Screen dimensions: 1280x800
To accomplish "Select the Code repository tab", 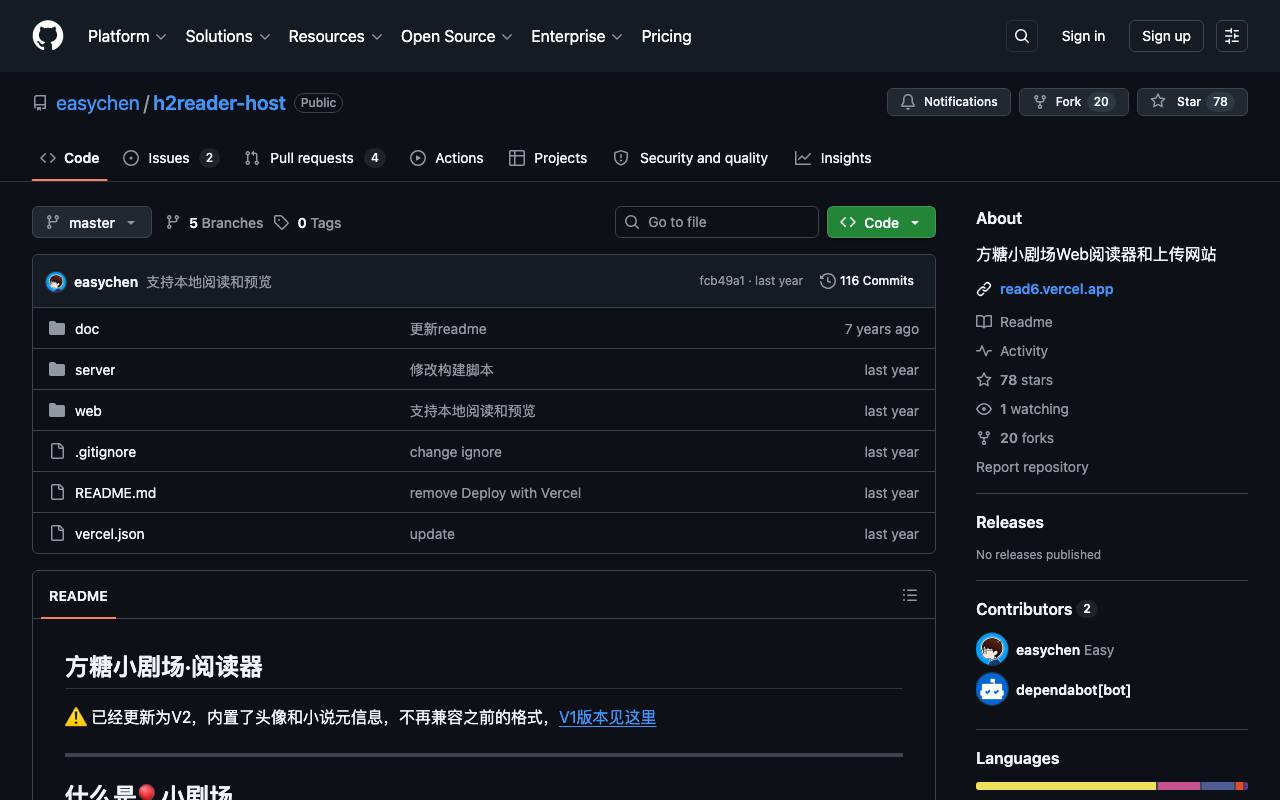I will (69, 158).
